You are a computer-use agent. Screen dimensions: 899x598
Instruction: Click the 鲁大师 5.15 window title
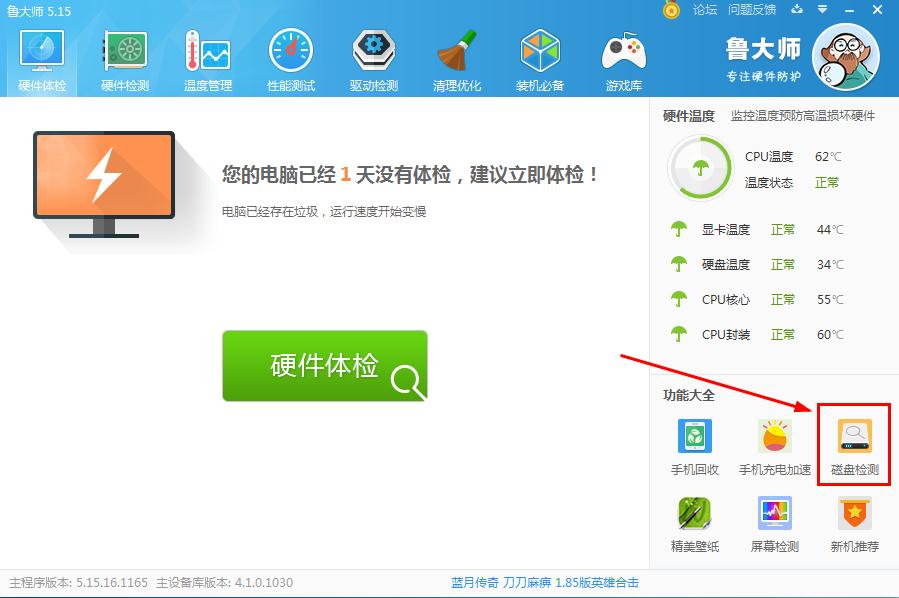click(39, 11)
